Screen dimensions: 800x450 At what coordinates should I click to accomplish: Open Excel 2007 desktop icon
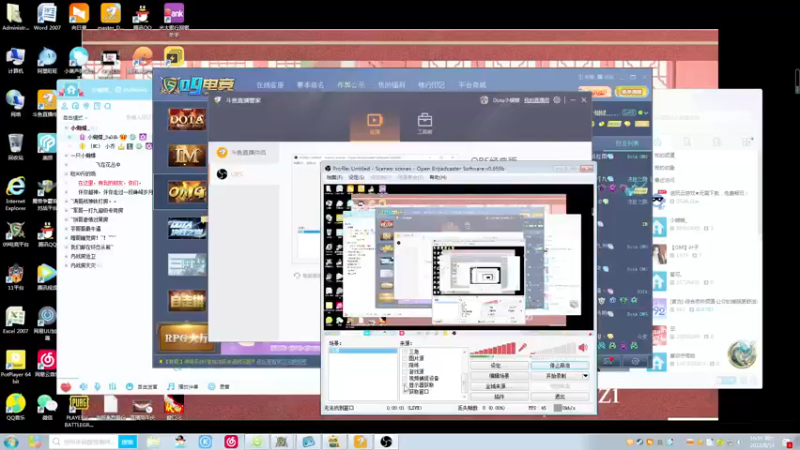(x=15, y=320)
